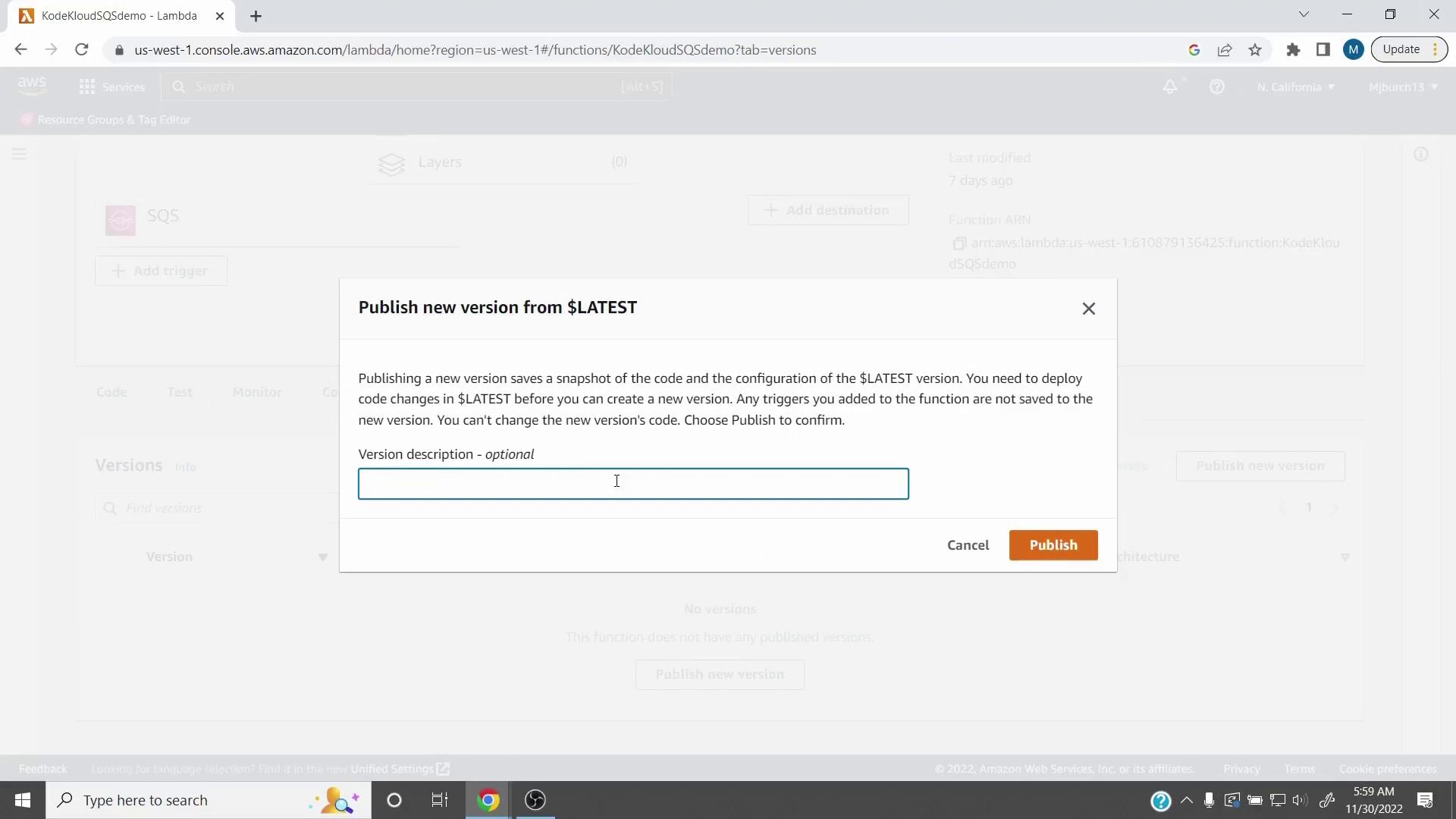Bookmark this page with star icon
This screenshot has height=819, width=1456.
(1255, 50)
